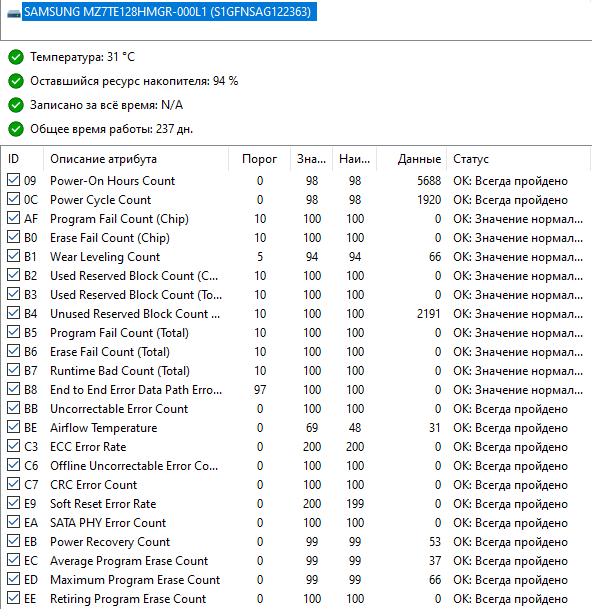The width and height of the screenshot is (592, 609).
Task: Click the Samsung drive icon
Action: (14, 14)
